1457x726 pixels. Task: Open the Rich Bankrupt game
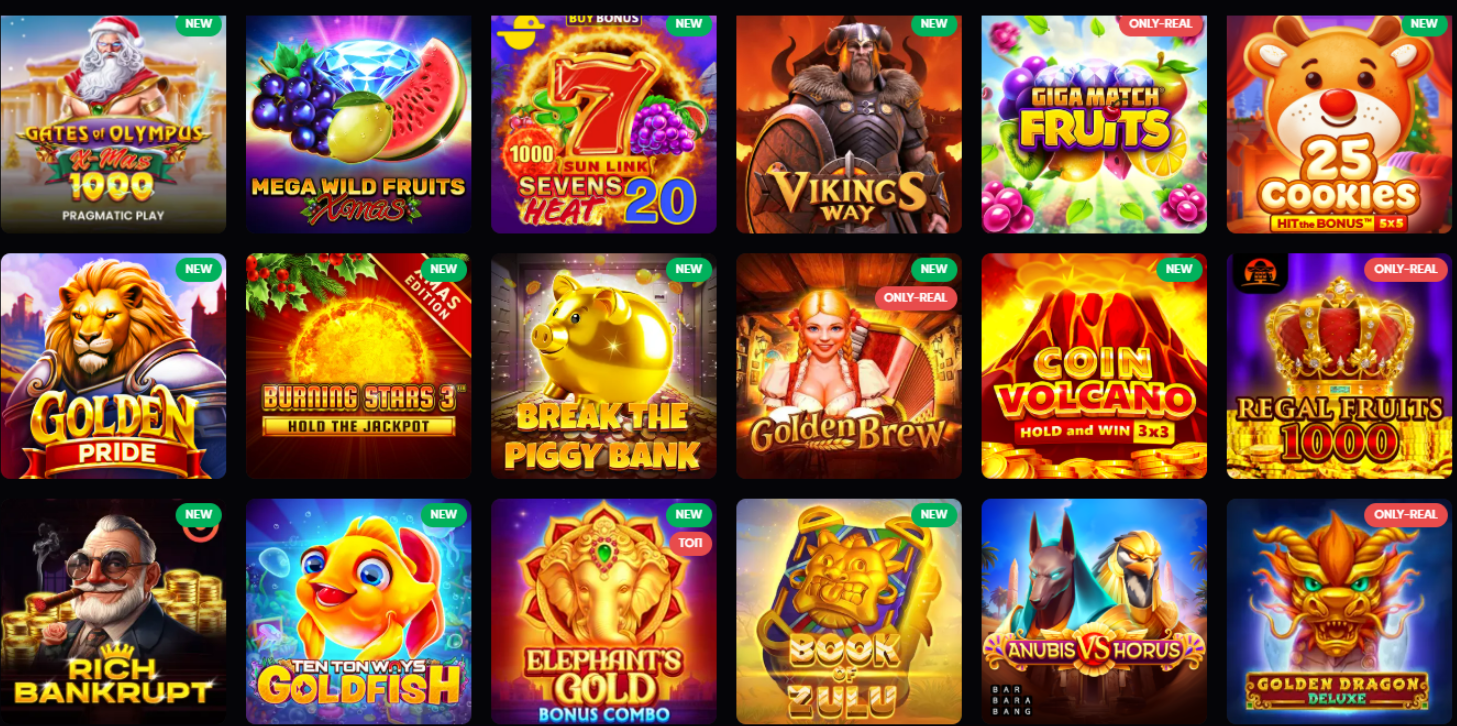point(113,611)
